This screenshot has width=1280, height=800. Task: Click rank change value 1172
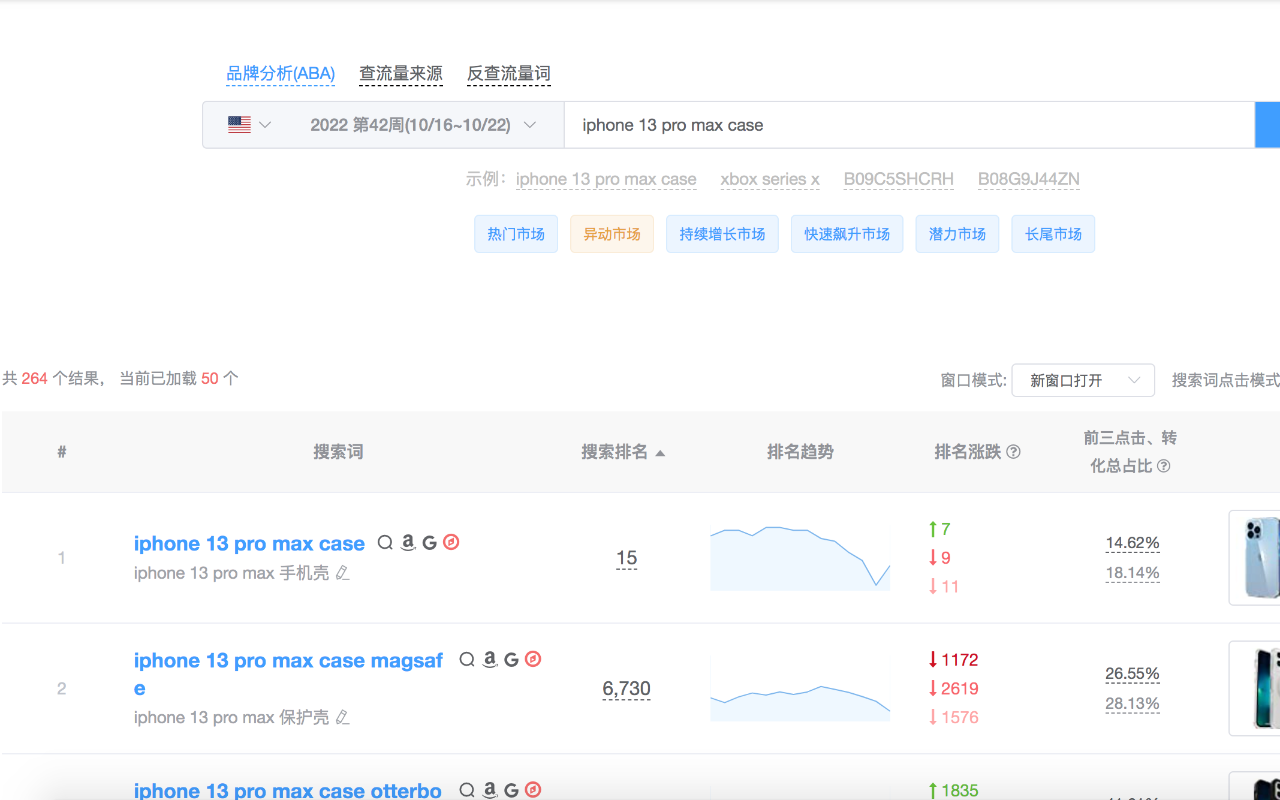click(953, 660)
